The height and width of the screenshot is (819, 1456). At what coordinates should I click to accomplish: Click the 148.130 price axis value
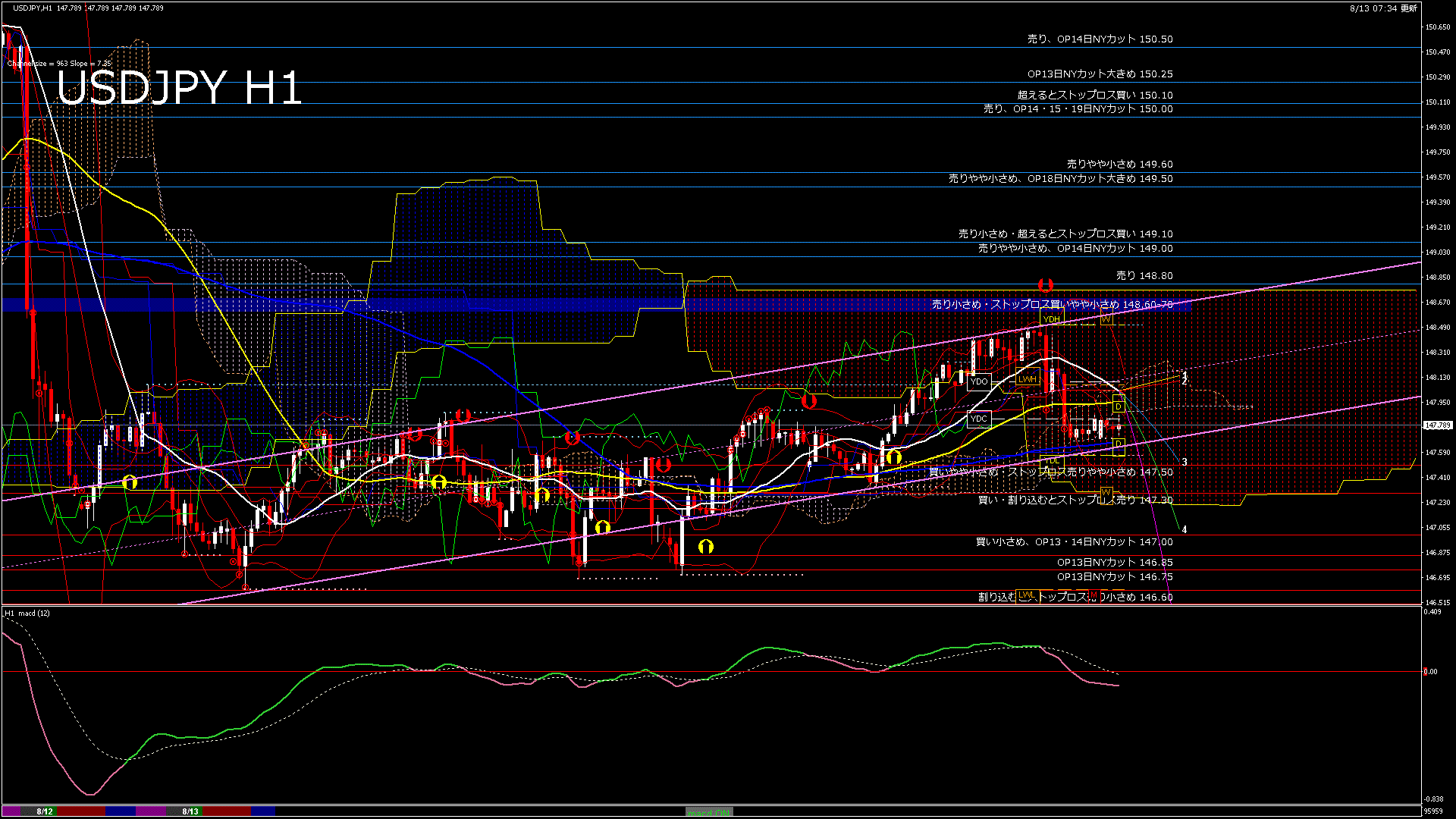(1438, 378)
